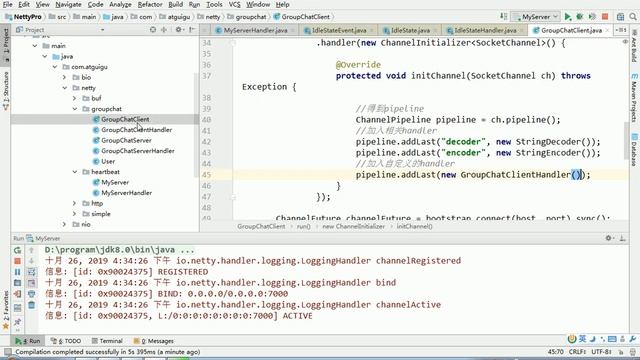Expand the simple package

[x=74, y=214]
